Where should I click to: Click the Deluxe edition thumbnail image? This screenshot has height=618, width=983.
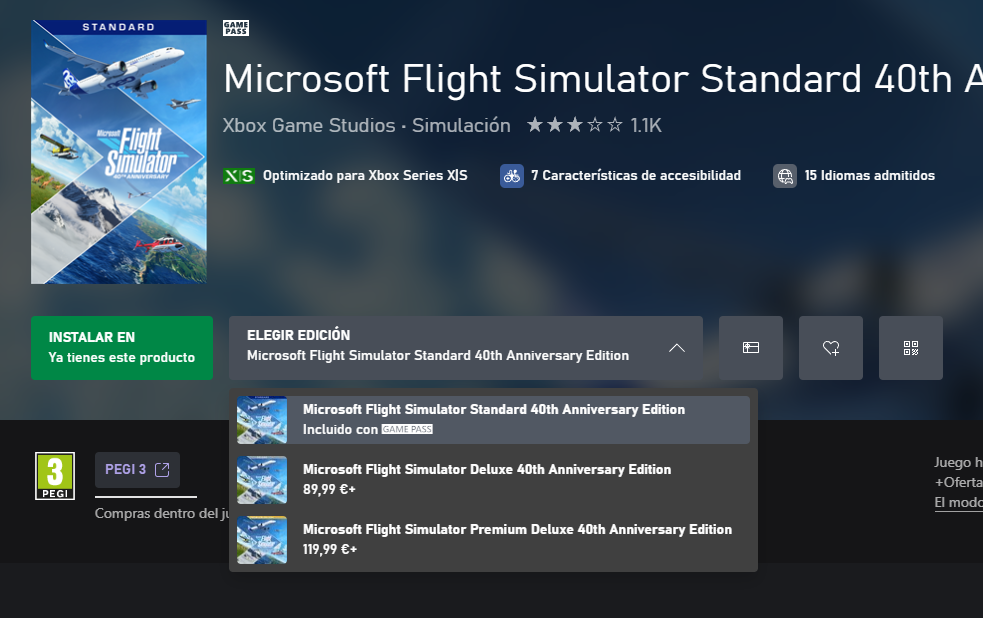[x=262, y=479]
